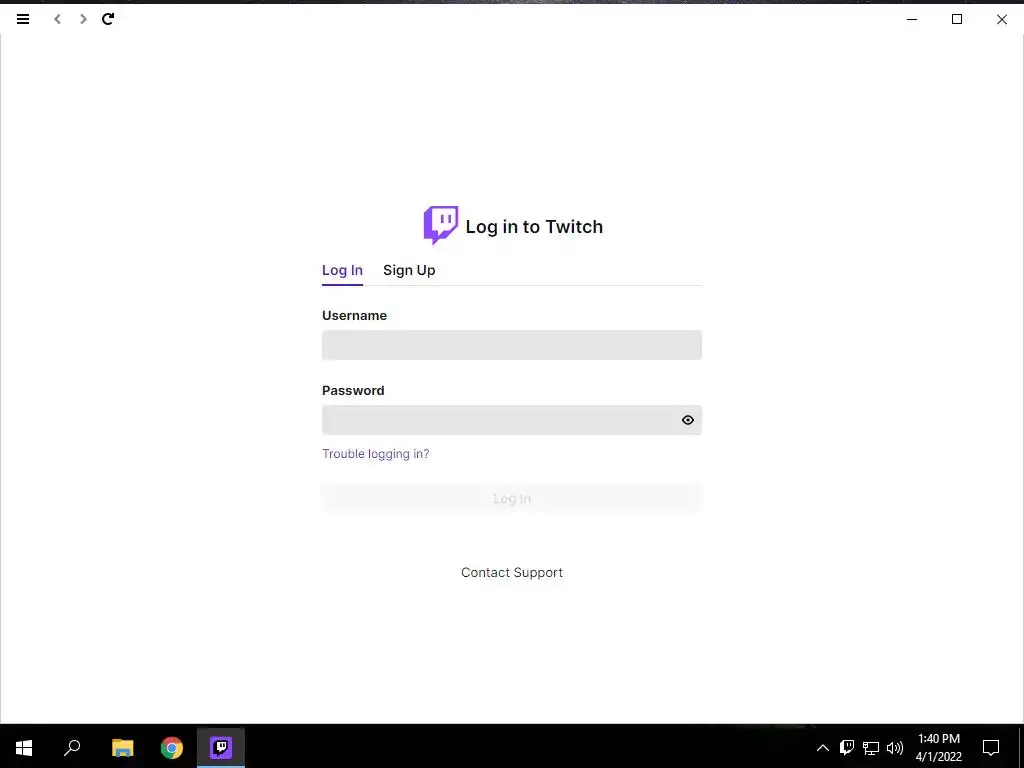Open the Windows Start menu
1024x768 pixels.
[24, 748]
